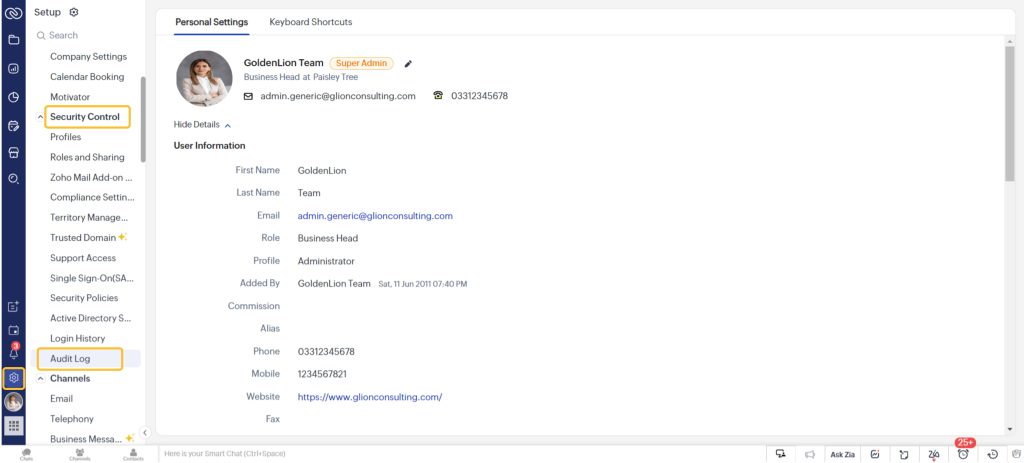Open Roles and Sharing
The width and height of the screenshot is (1024, 463).
tap(87, 157)
